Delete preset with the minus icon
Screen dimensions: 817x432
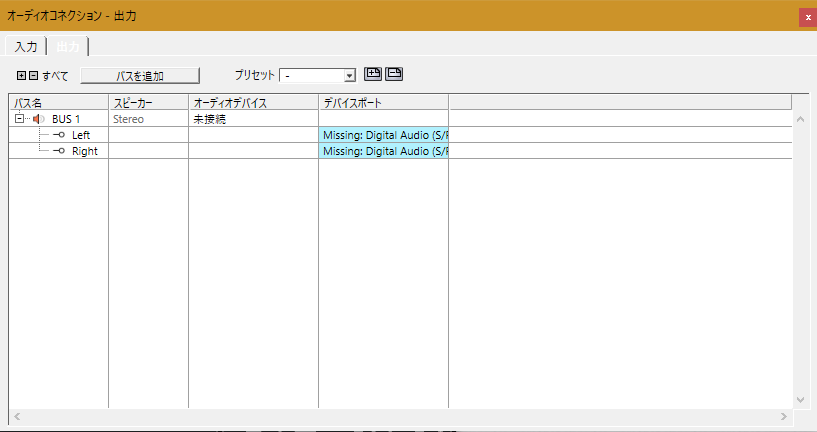pos(394,74)
